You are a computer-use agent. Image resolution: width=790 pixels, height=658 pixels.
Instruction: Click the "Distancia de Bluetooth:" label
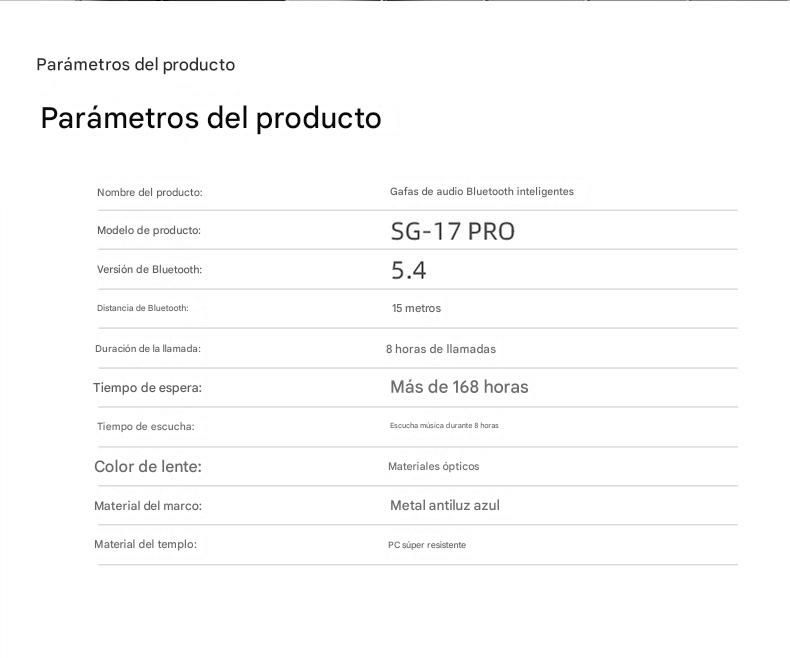[142, 308]
